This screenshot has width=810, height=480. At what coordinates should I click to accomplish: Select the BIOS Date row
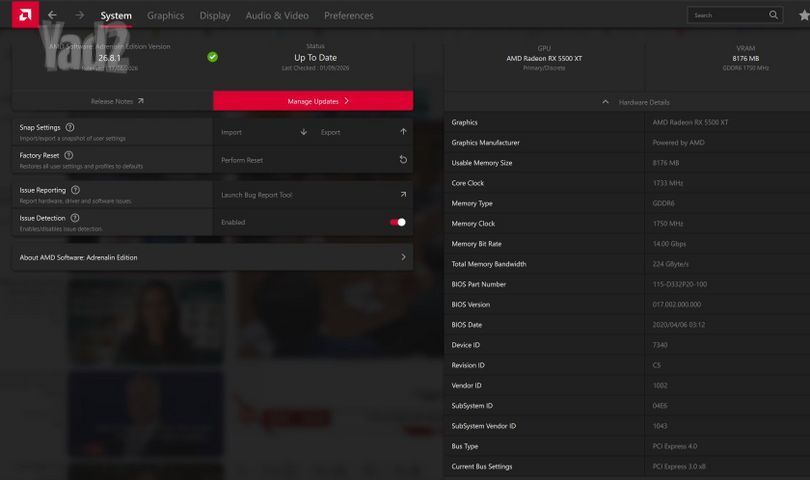click(627, 324)
